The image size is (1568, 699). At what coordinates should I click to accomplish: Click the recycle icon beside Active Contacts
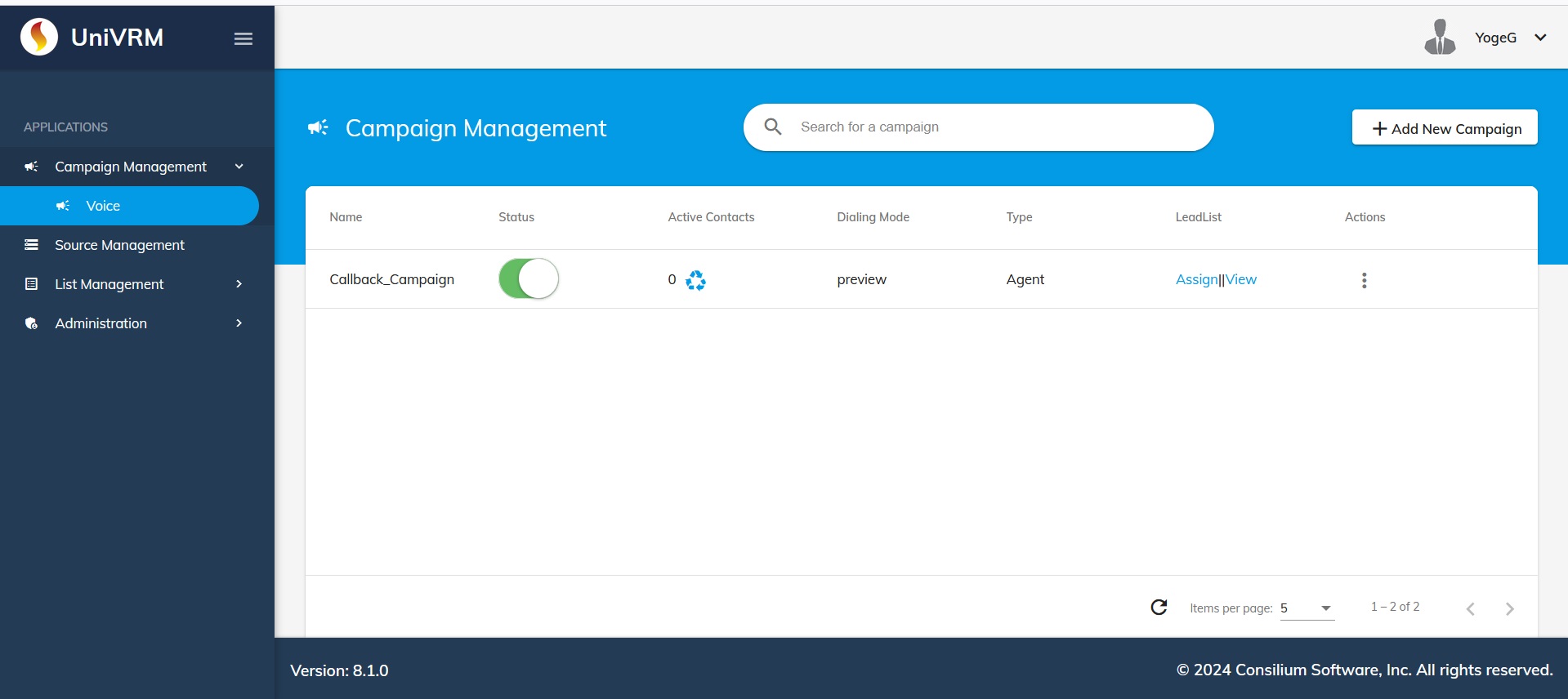[695, 280]
